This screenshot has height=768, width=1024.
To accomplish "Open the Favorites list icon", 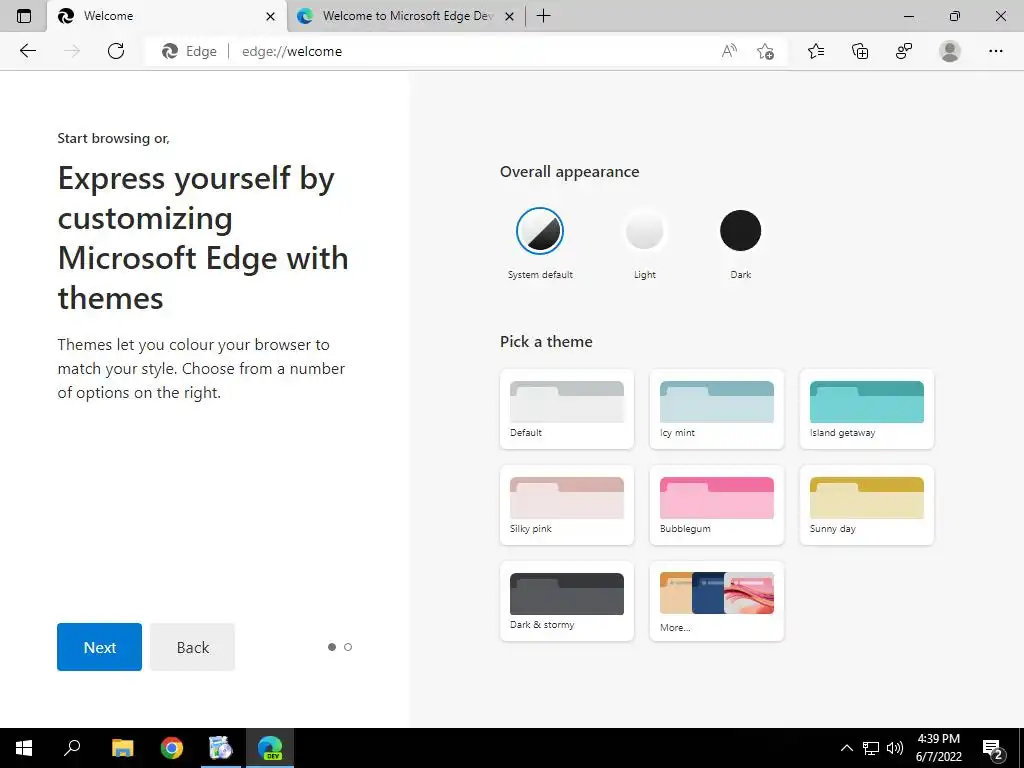I will coord(816,51).
